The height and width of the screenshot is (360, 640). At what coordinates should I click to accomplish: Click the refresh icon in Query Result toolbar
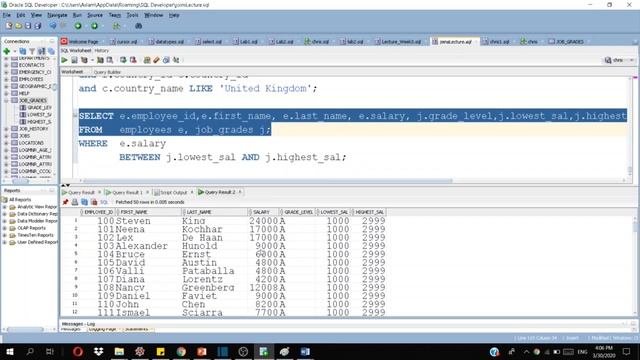[84, 202]
